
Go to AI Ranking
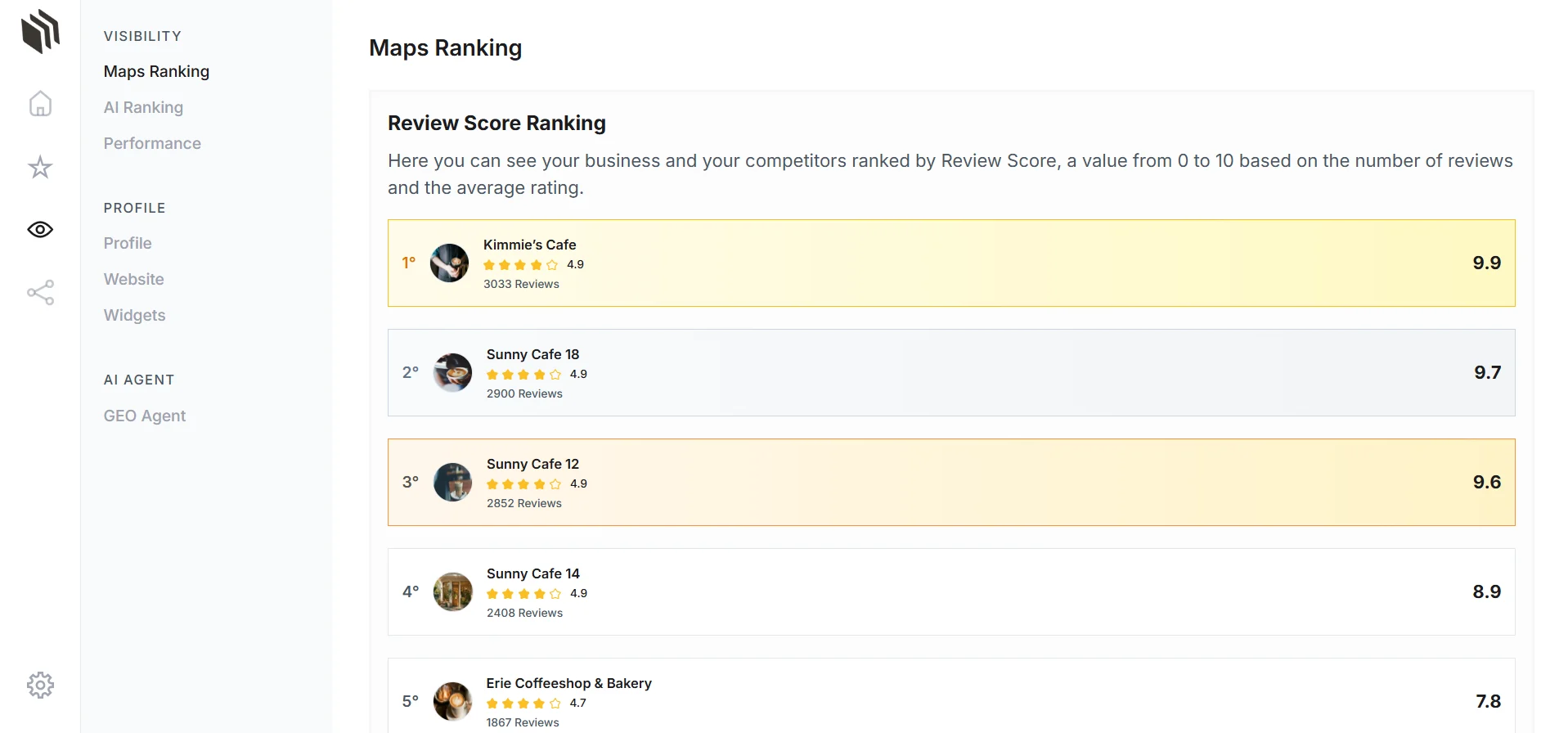tap(143, 107)
